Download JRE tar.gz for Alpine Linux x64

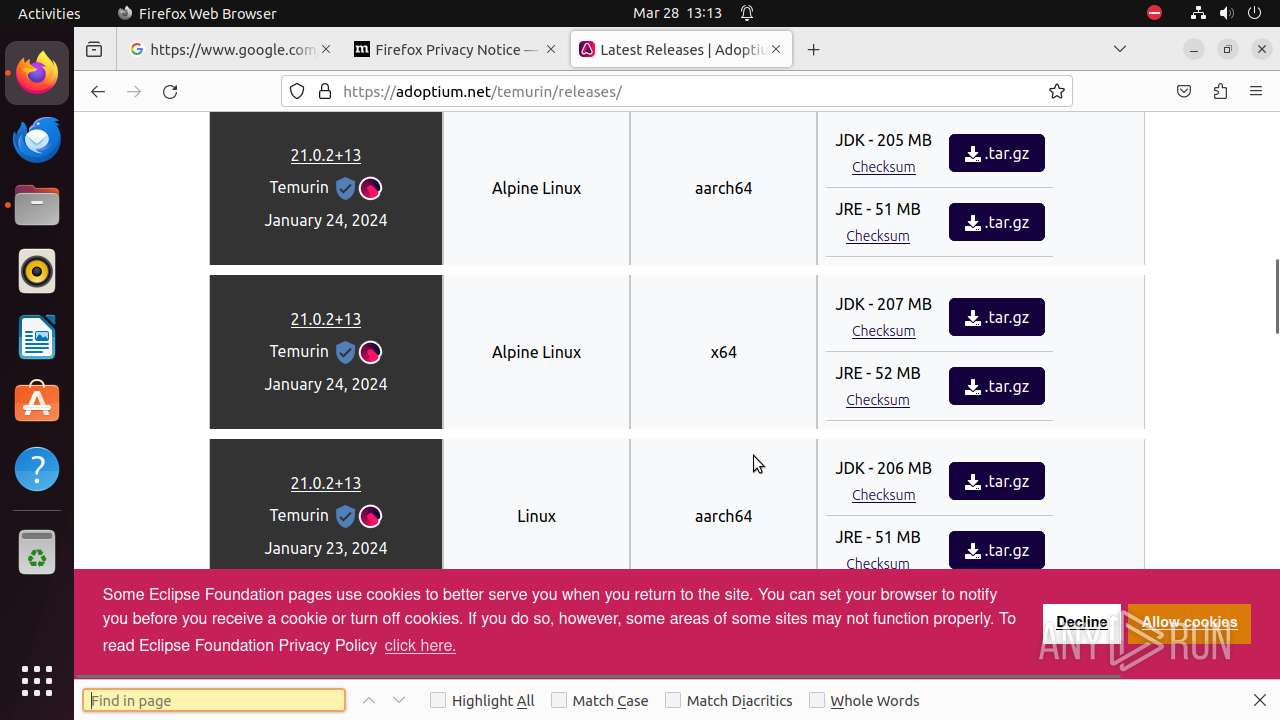pos(997,386)
